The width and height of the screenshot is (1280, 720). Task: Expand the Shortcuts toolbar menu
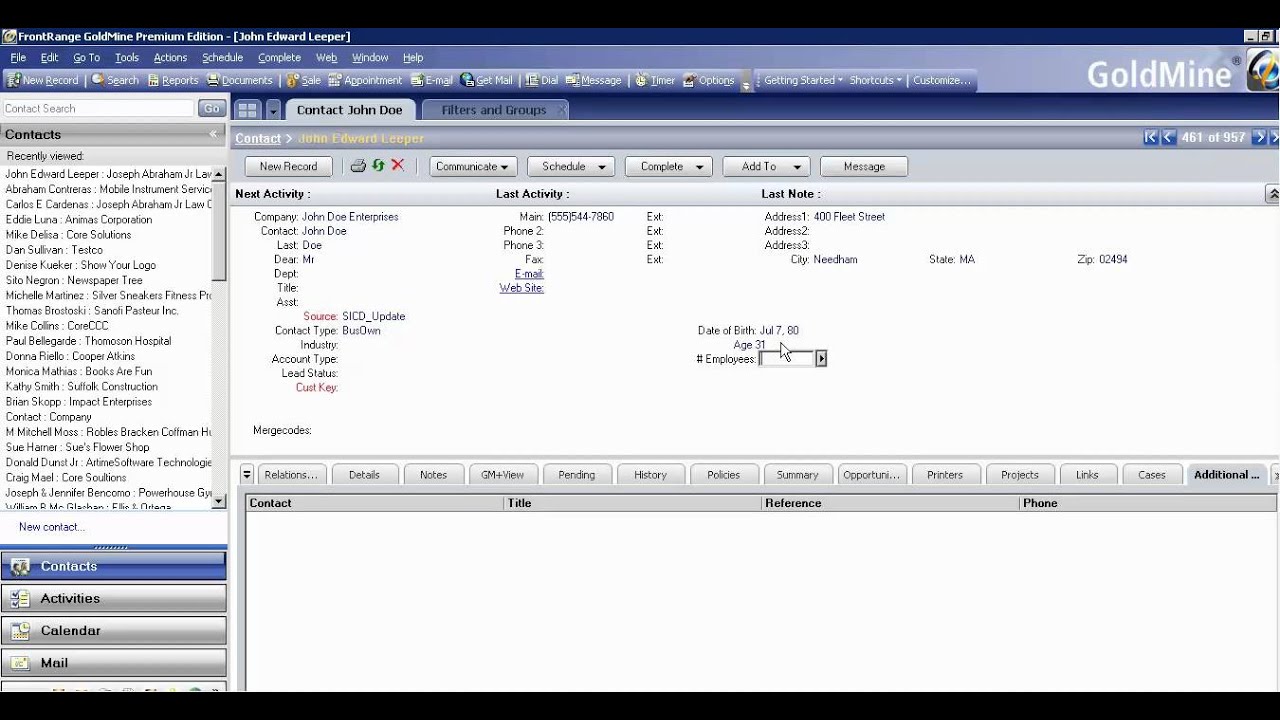point(876,80)
